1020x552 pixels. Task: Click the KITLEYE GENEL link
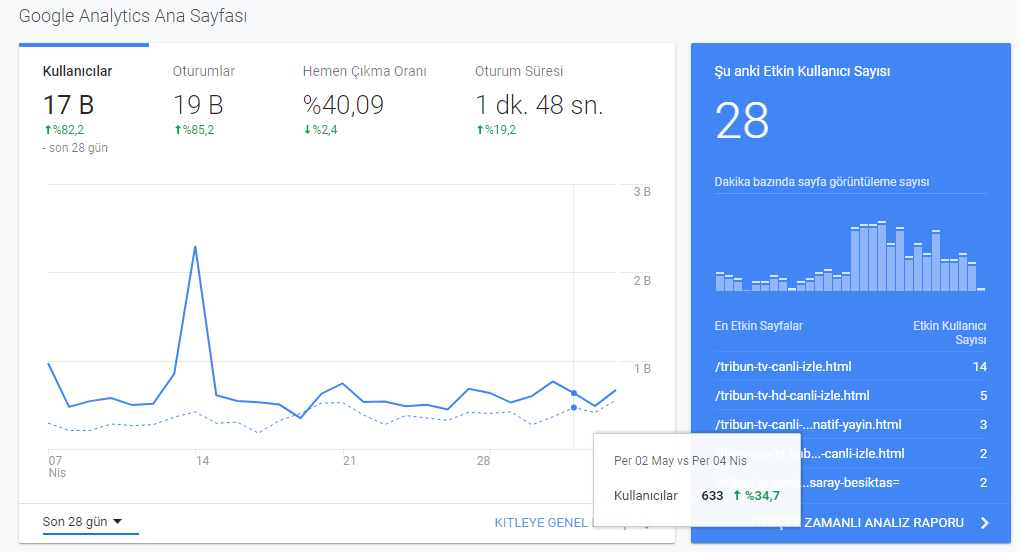pyautogui.click(x=541, y=523)
